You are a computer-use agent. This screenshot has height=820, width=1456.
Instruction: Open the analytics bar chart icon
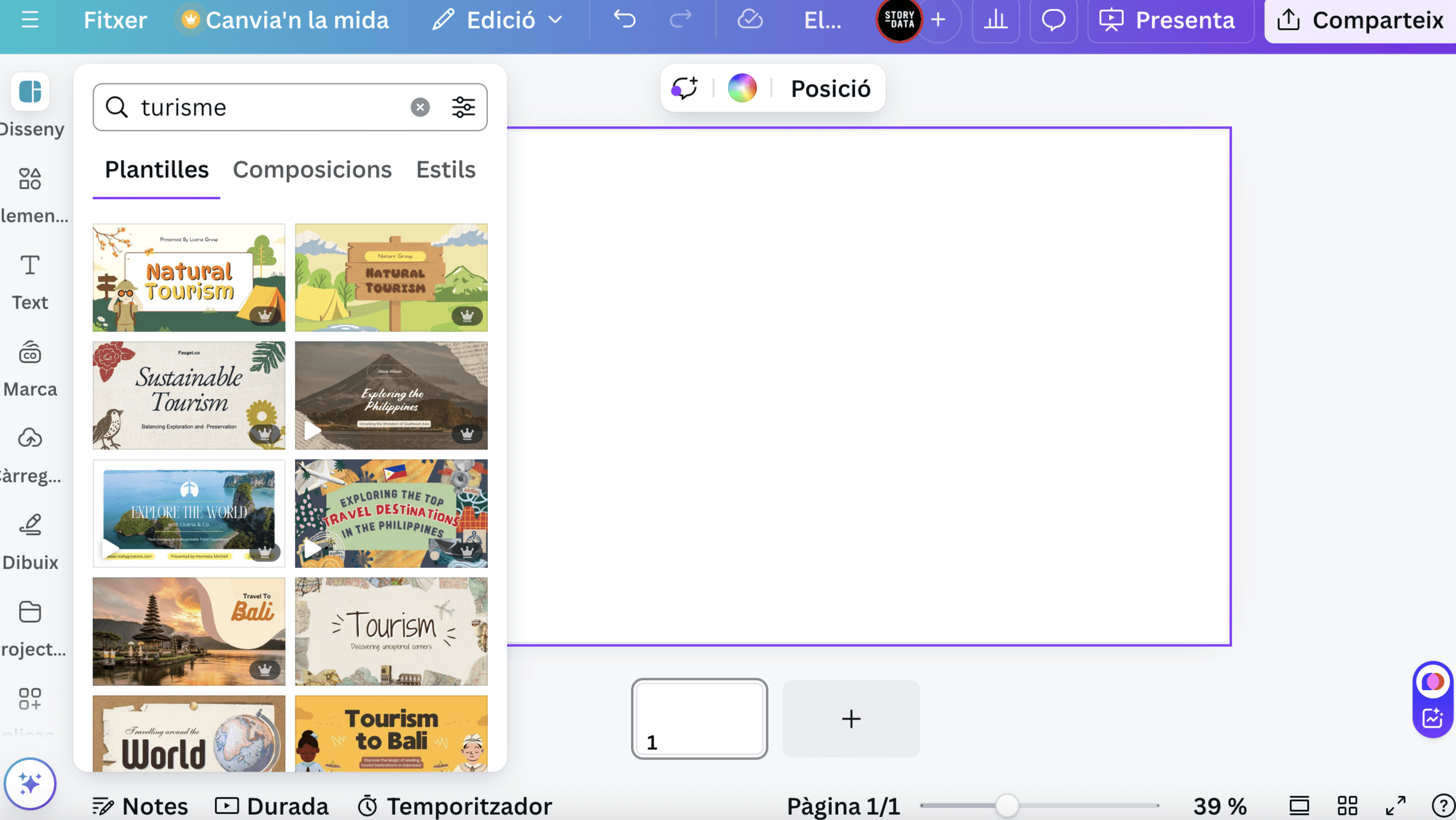click(995, 20)
